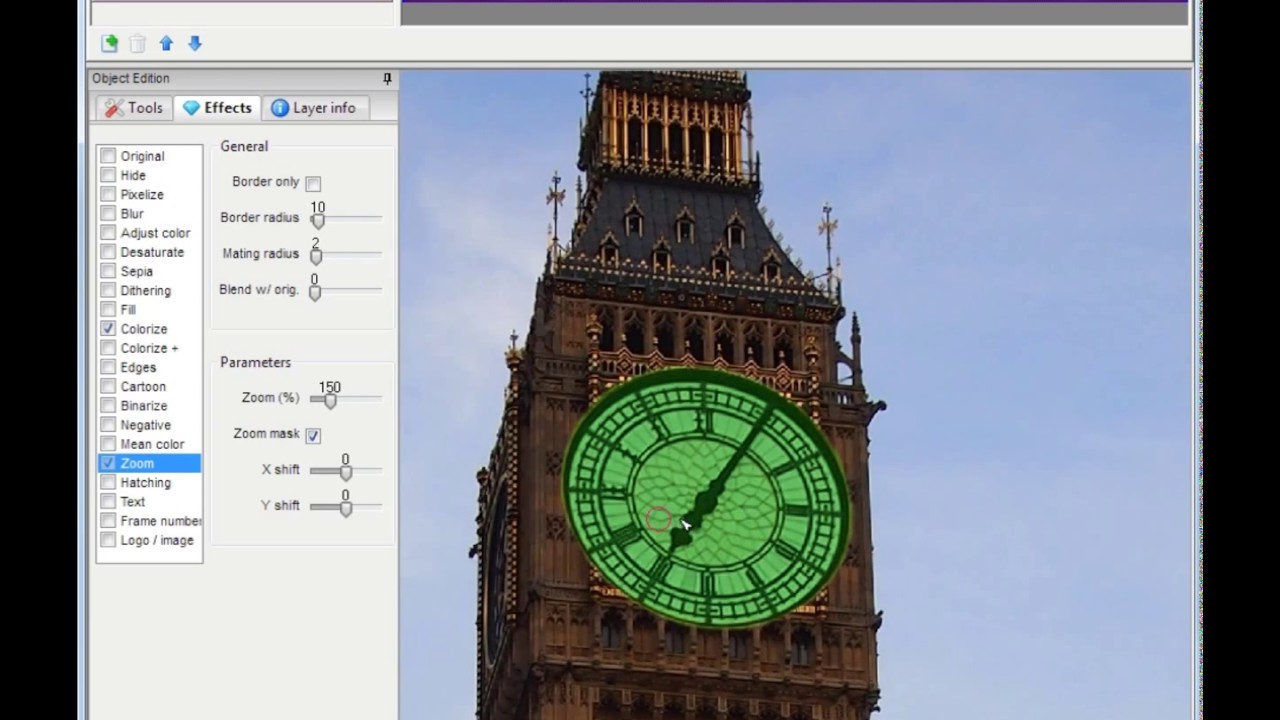Click the Mating radius slider handle

click(x=316, y=255)
